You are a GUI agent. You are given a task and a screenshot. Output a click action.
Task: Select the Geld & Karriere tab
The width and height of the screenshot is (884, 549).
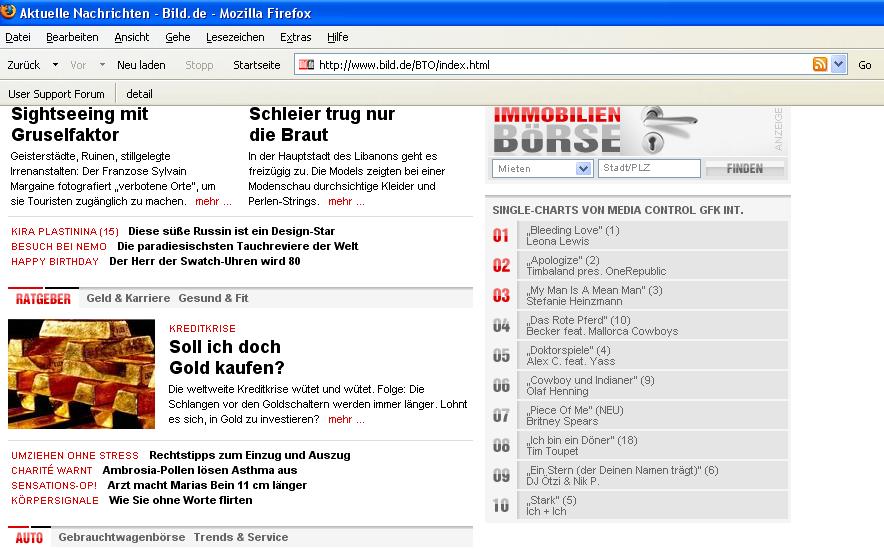coord(128,298)
